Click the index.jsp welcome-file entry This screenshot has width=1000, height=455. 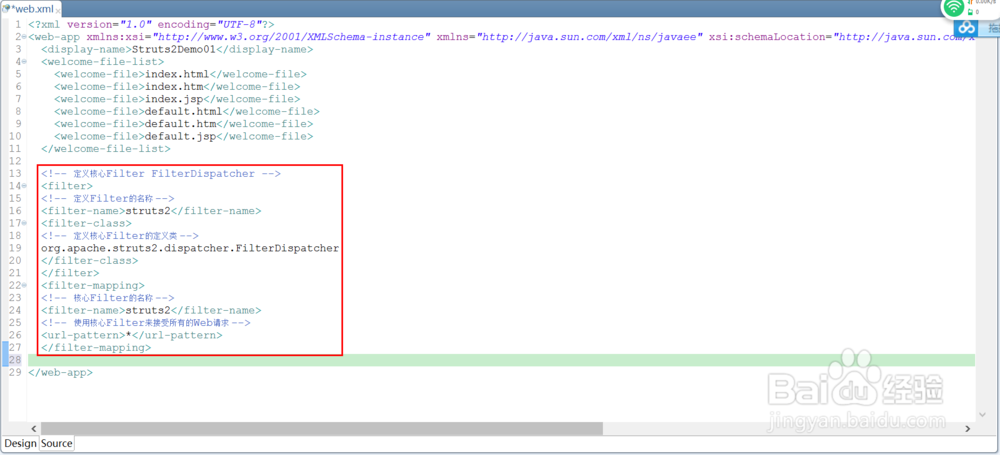click(x=173, y=99)
